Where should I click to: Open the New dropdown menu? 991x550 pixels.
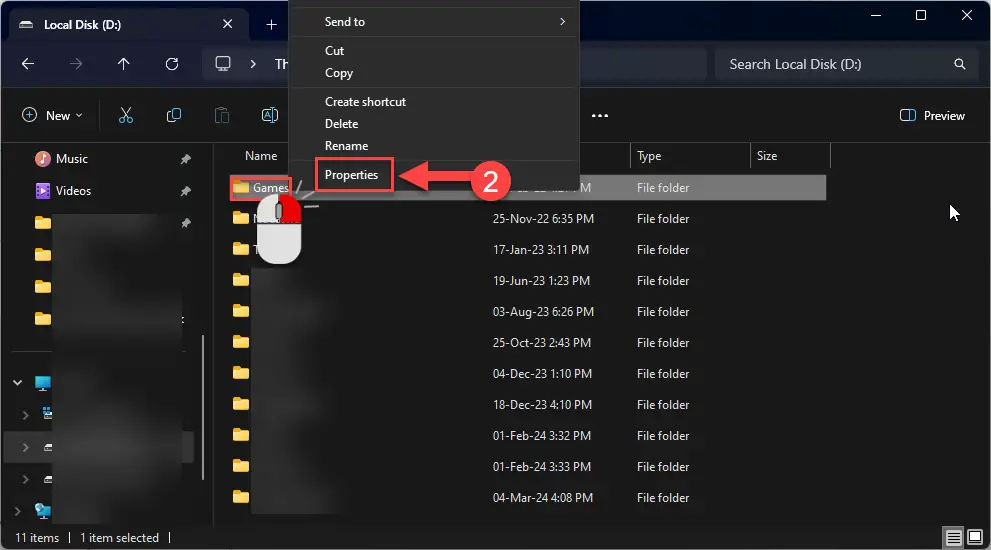52,115
